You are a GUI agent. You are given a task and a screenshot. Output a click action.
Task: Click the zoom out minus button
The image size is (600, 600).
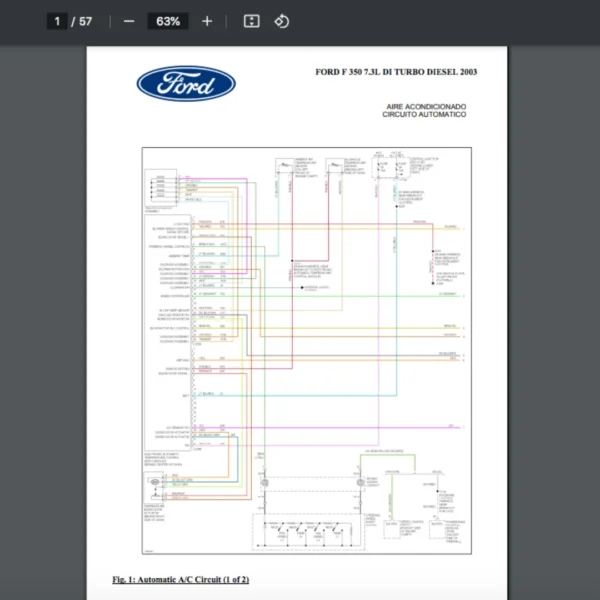pyautogui.click(x=128, y=21)
